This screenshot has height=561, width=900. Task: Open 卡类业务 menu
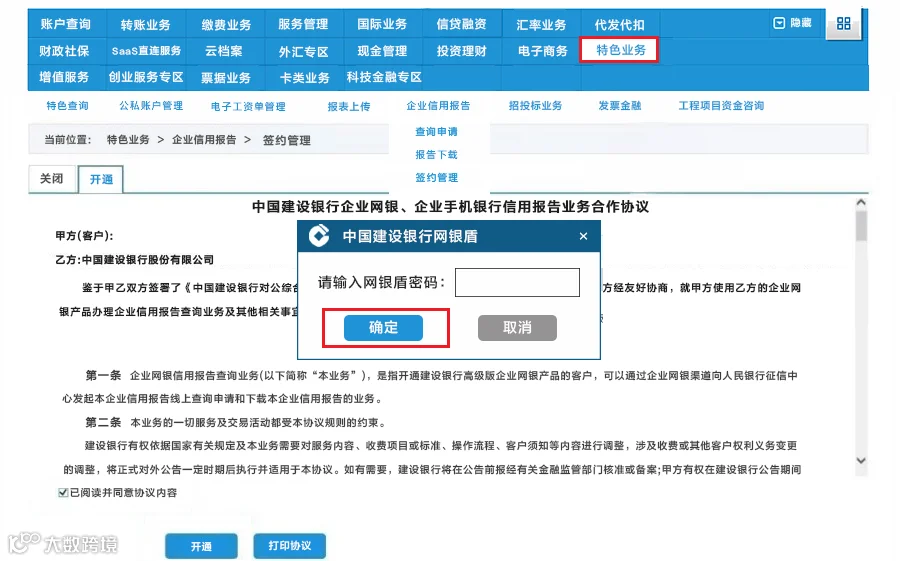click(304, 78)
